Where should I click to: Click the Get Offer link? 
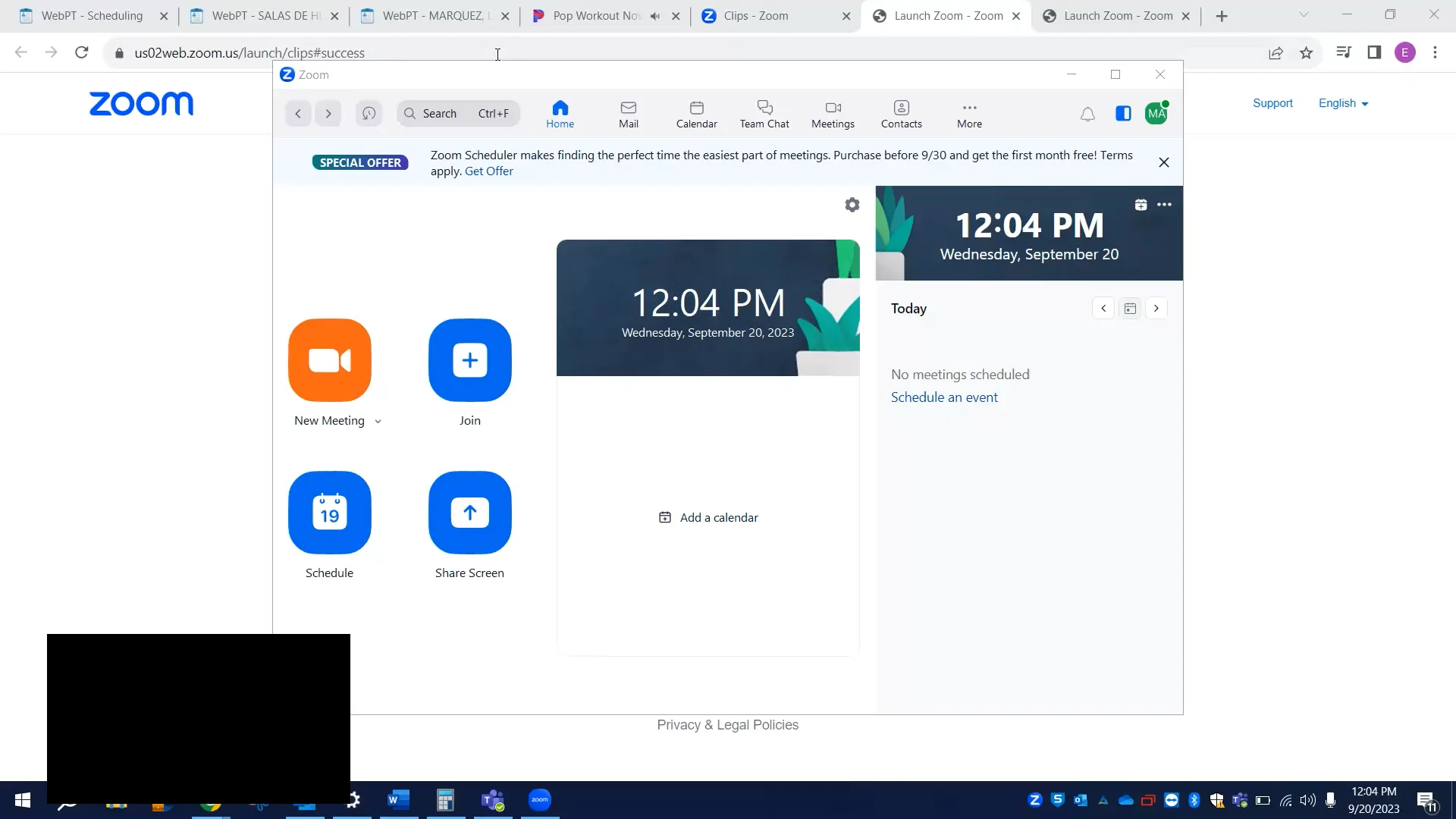pos(488,171)
